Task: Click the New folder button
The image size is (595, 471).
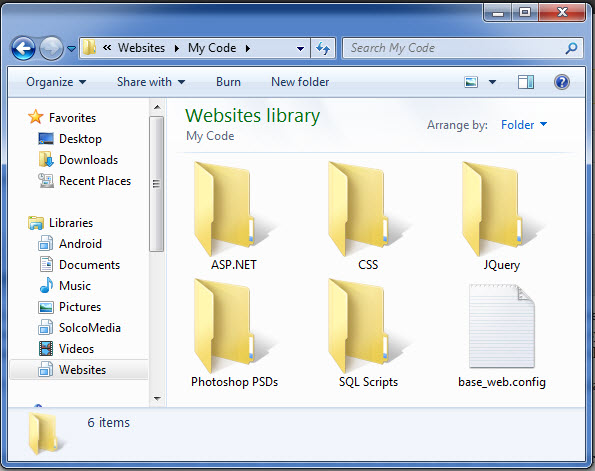Action: pyautogui.click(x=300, y=82)
